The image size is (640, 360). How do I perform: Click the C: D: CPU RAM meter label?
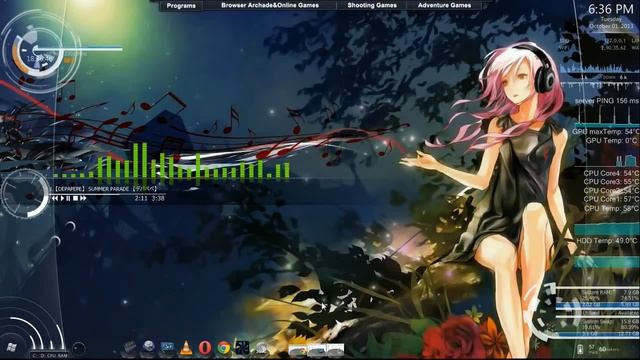(50, 356)
